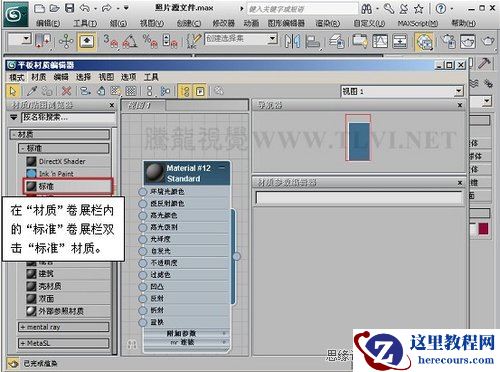Click the Edit Named Selection Sets icon
Image resolution: width=500 pixels, height=372 pixels.
coord(193,41)
